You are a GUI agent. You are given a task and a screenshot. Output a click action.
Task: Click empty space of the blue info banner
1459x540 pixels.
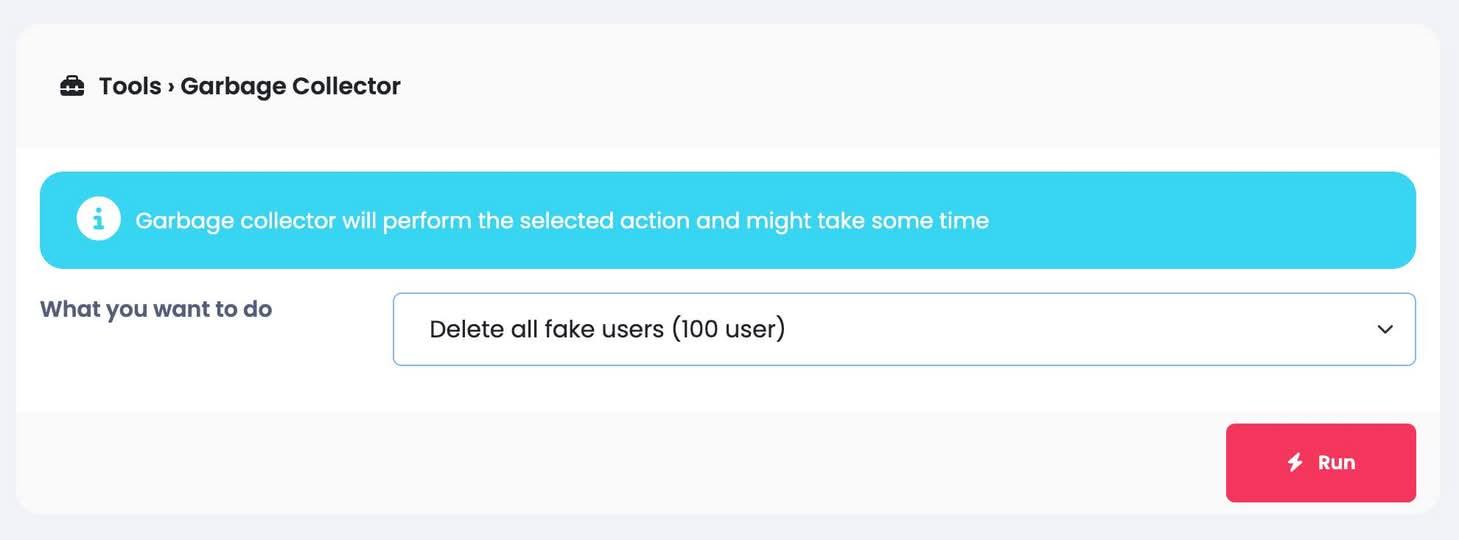coord(1200,220)
